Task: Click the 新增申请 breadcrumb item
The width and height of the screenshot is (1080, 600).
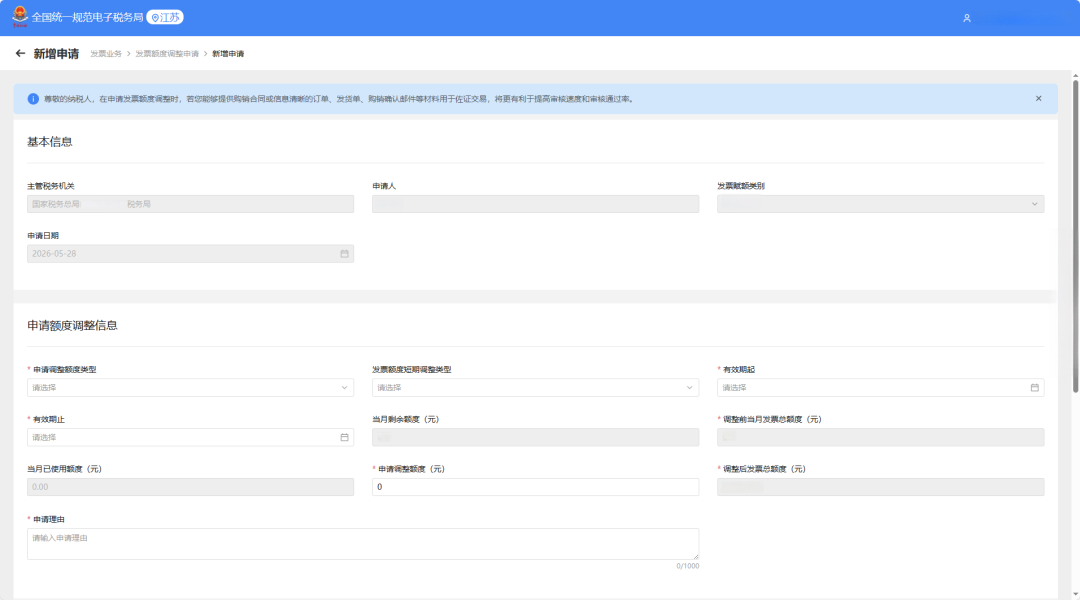Action: click(x=228, y=54)
